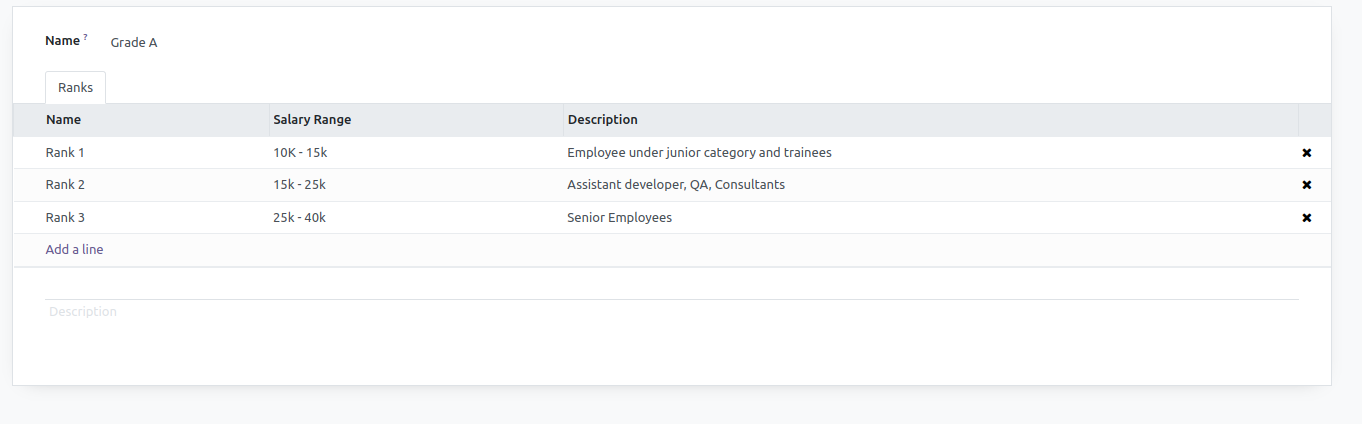Focus the bottom Description text area

pyautogui.click(x=670, y=312)
